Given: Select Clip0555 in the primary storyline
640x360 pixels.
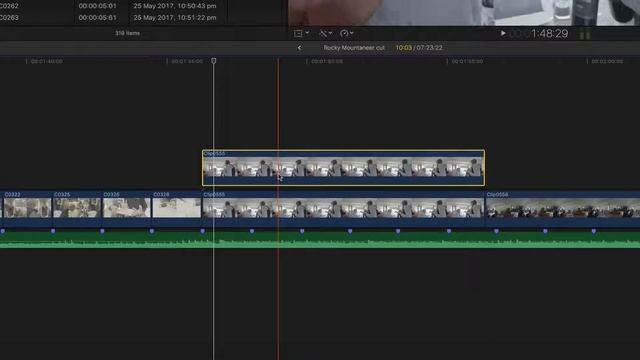Looking at the screenshot, I should [x=343, y=208].
